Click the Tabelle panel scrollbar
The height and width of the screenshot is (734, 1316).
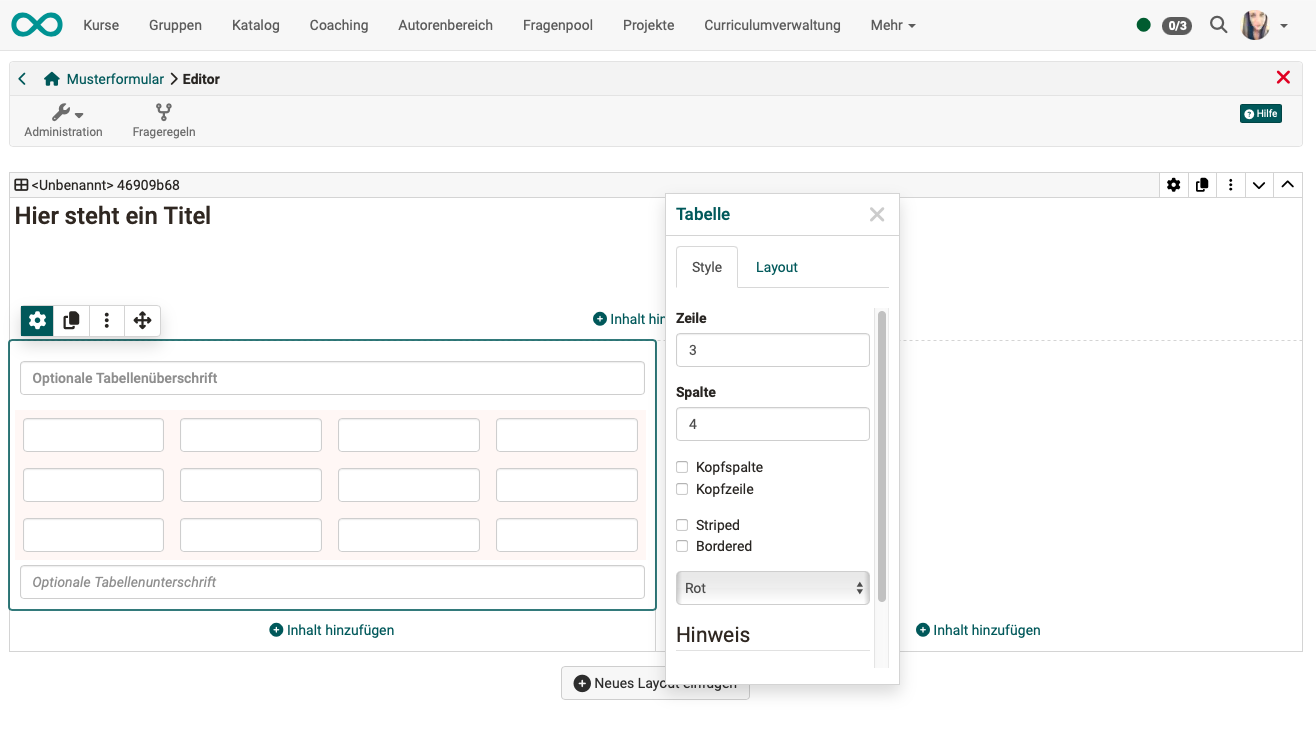pyautogui.click(x=881, y=456)
